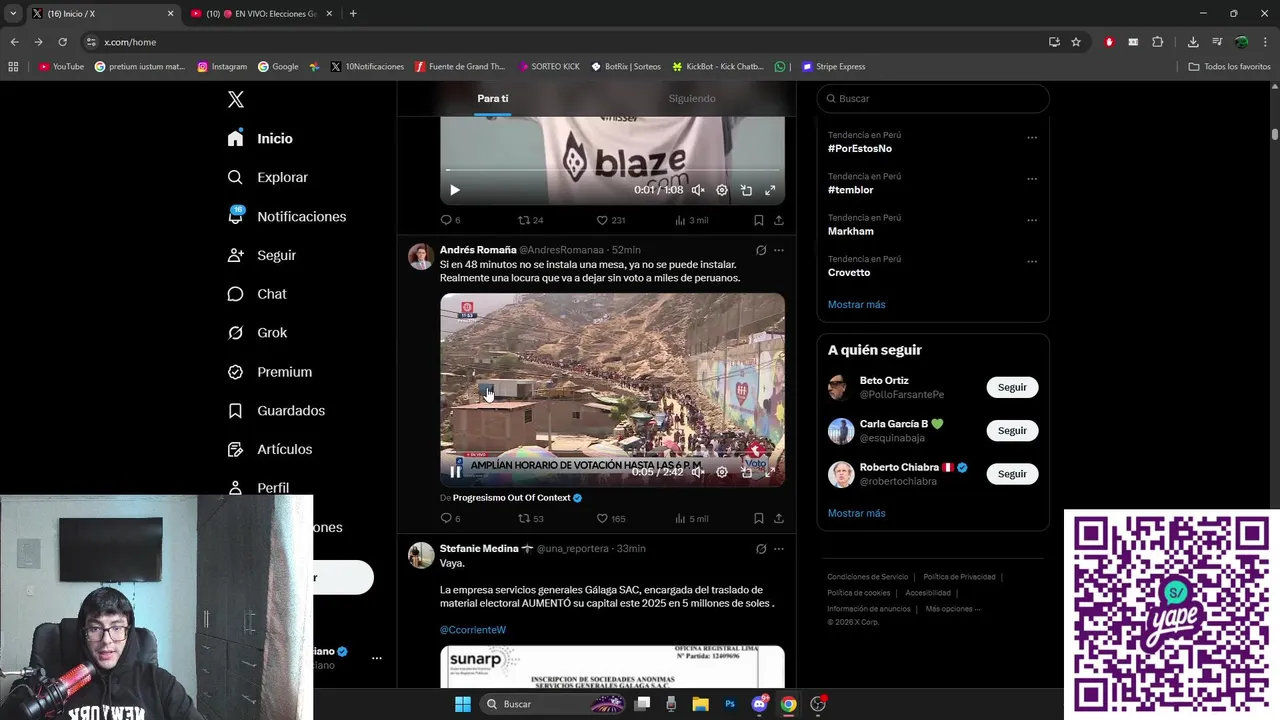Open Photoshop from the taskbar
1280x720 pixels.
(x=730, y=704)
